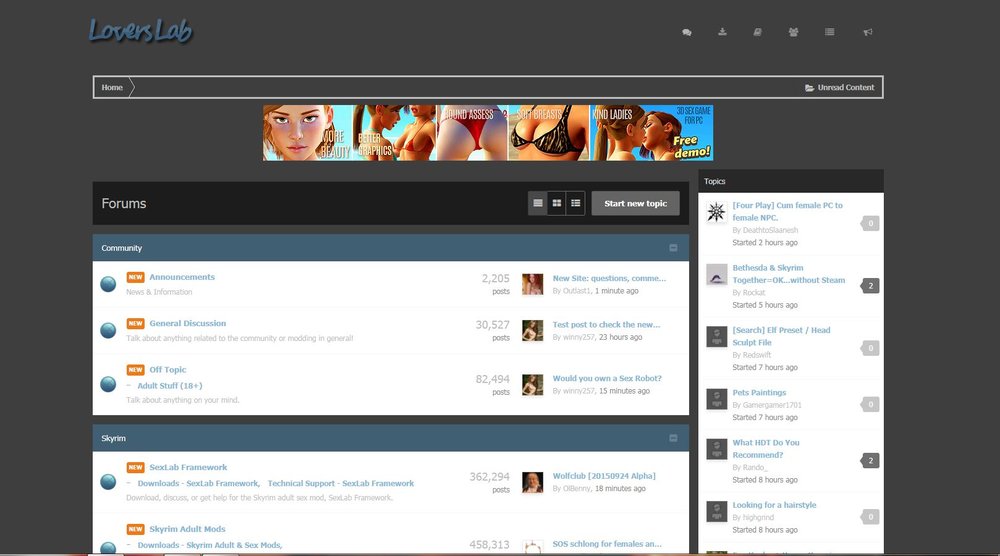Open highgrind author link in sidebar
The width and height of the screenshot is (1000, 556).
pyautogui.click(x=758, y=517)
